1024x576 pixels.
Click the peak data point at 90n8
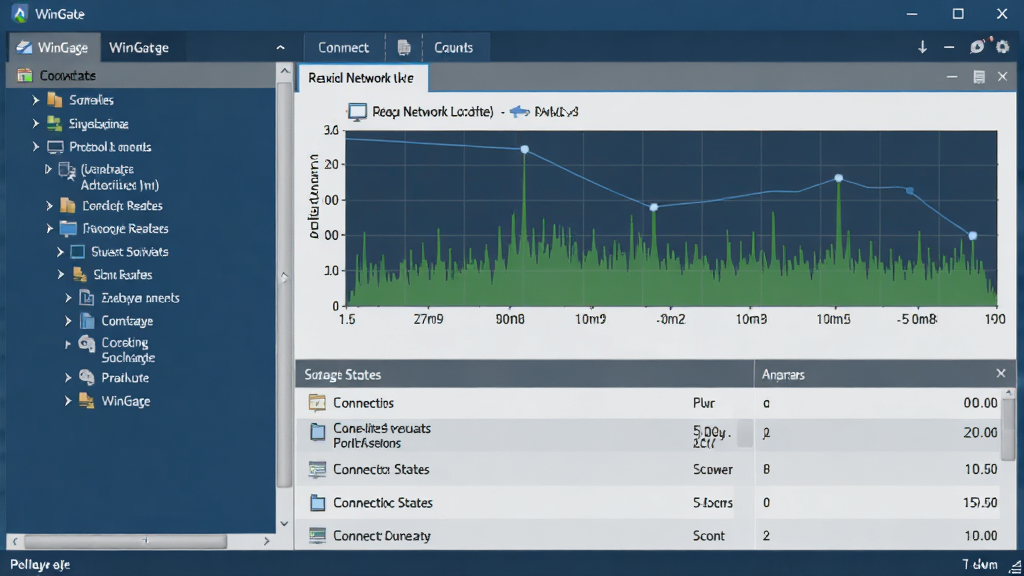point(524,150)
